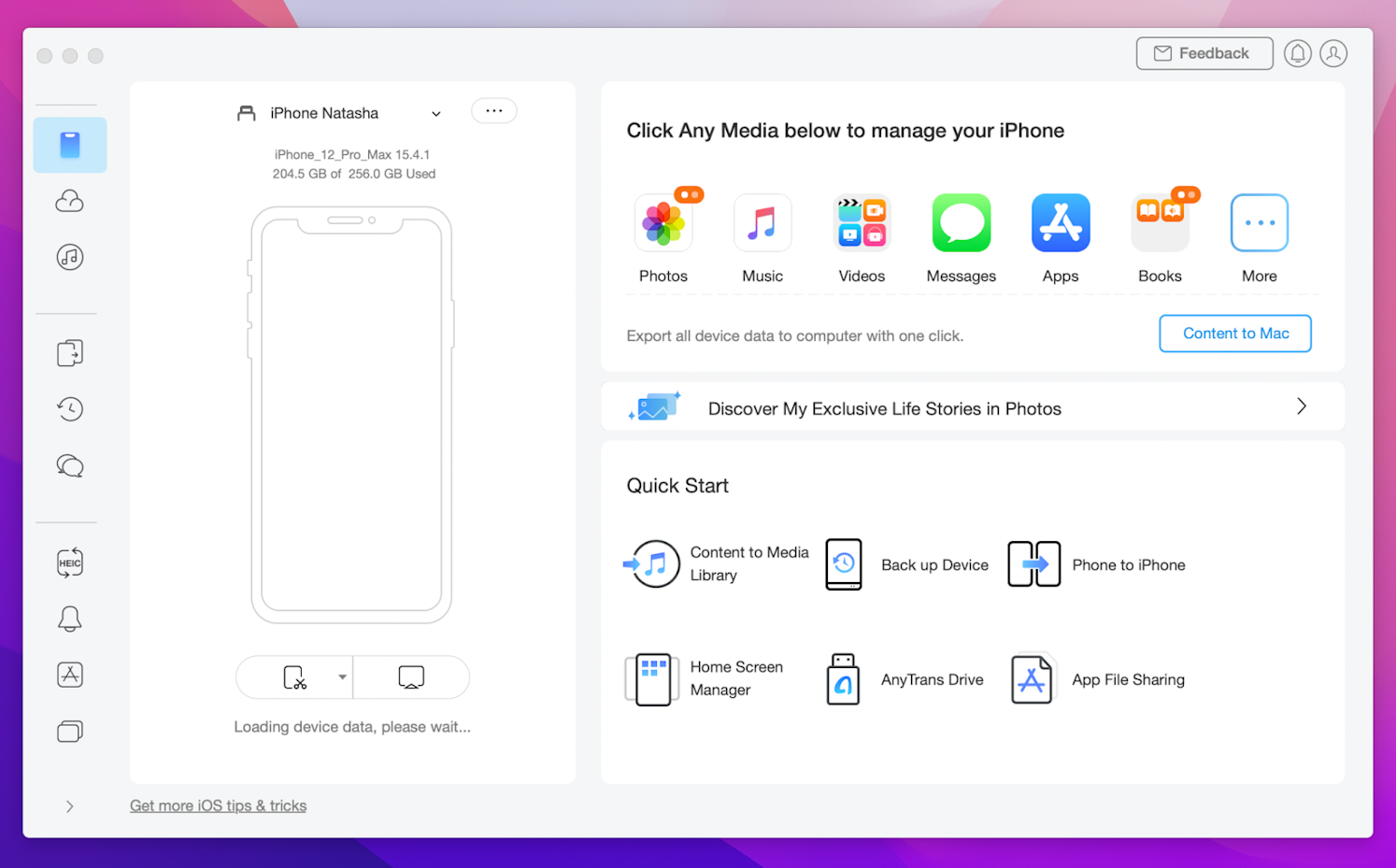Screen dimensions: 1396x868
Task: Open the Books media category
Action: 1160,224
